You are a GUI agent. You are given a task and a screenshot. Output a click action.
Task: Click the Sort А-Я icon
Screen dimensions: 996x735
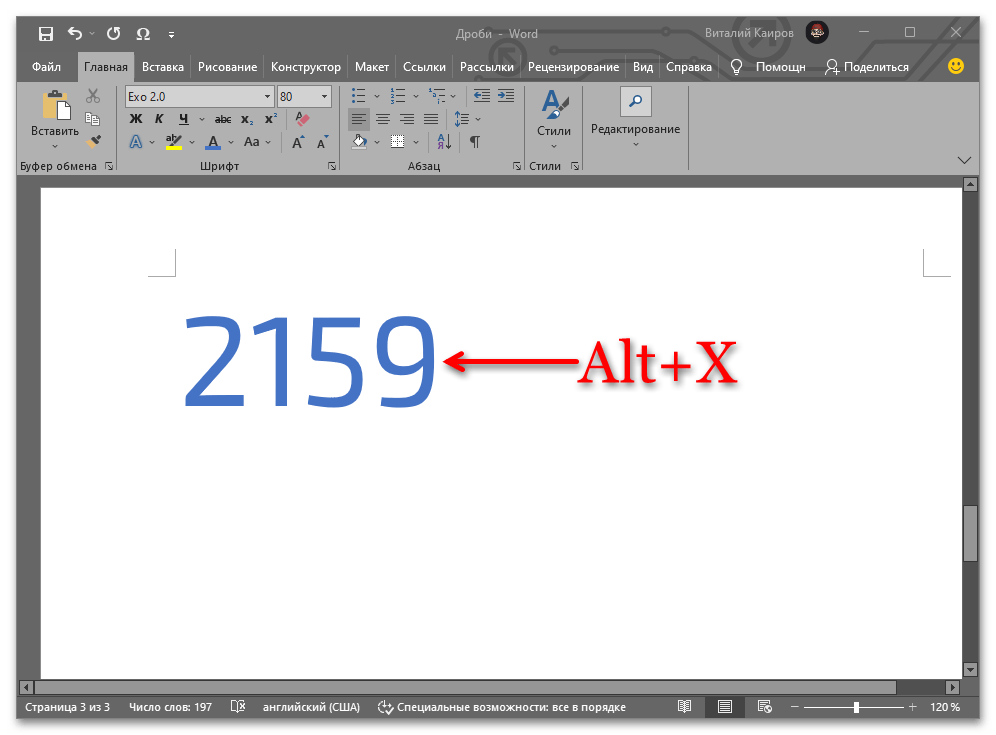(x=445, y=142)
